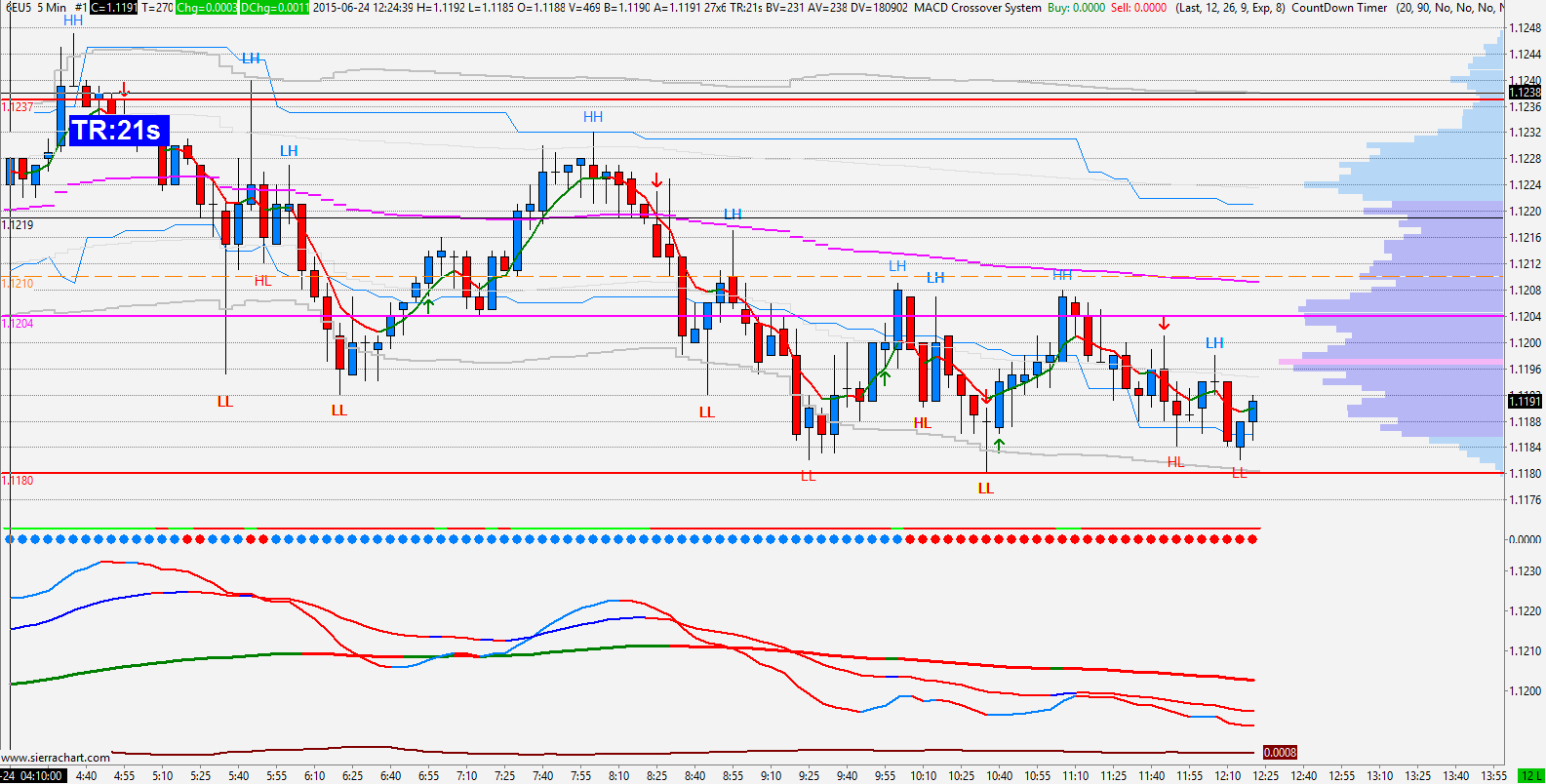Click the red sell arrow above the 11:40 candle
1546x784 pixels.
pos(1164,324)
